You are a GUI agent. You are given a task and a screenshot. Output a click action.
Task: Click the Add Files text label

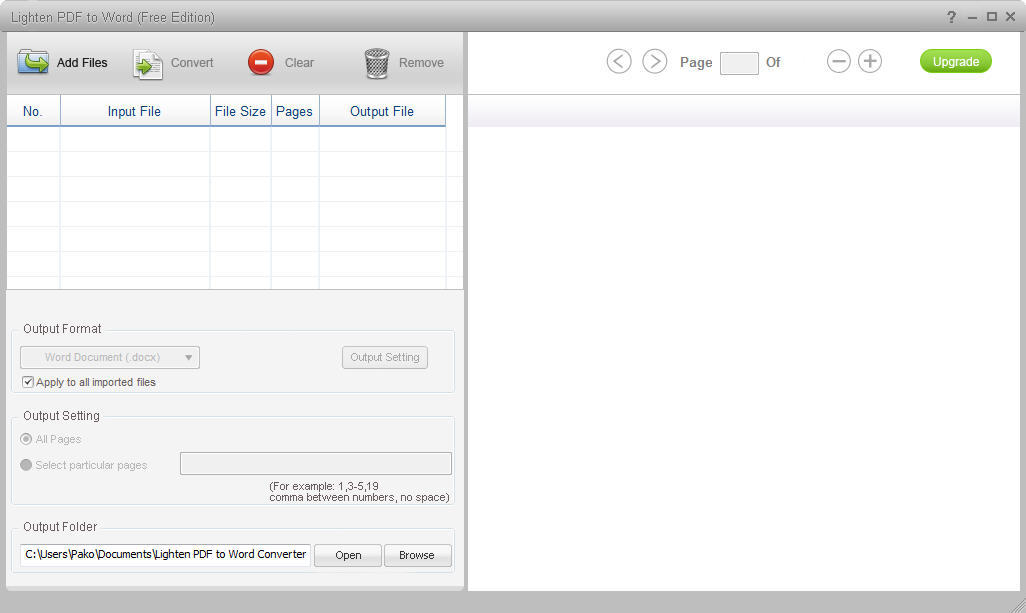(x=82, y=63)
